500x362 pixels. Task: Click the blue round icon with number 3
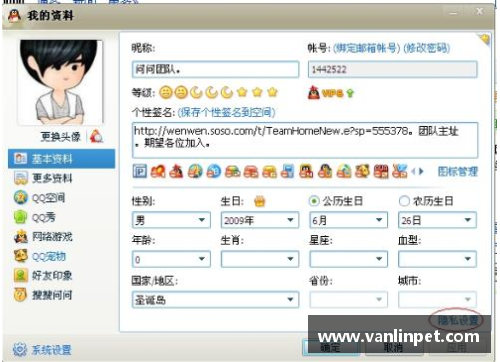(x=214, y=171)
